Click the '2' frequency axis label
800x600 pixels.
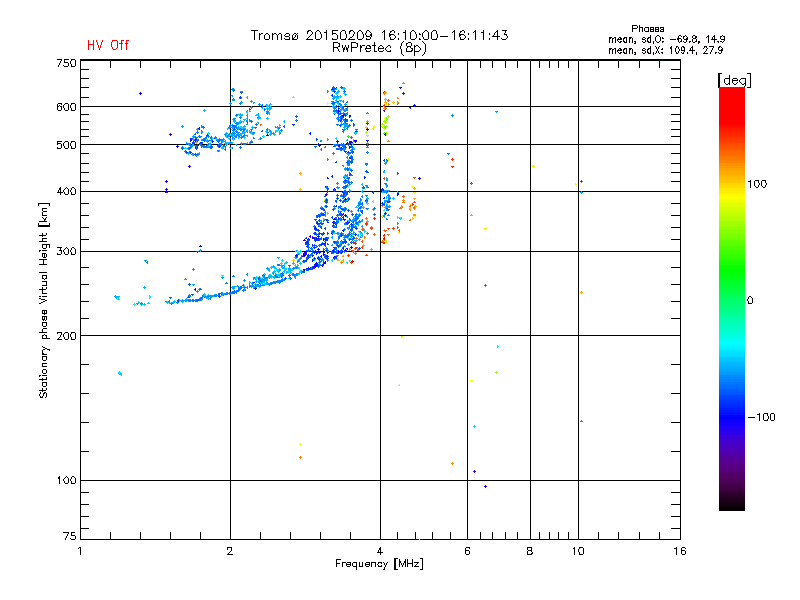[x=230, y=552]
